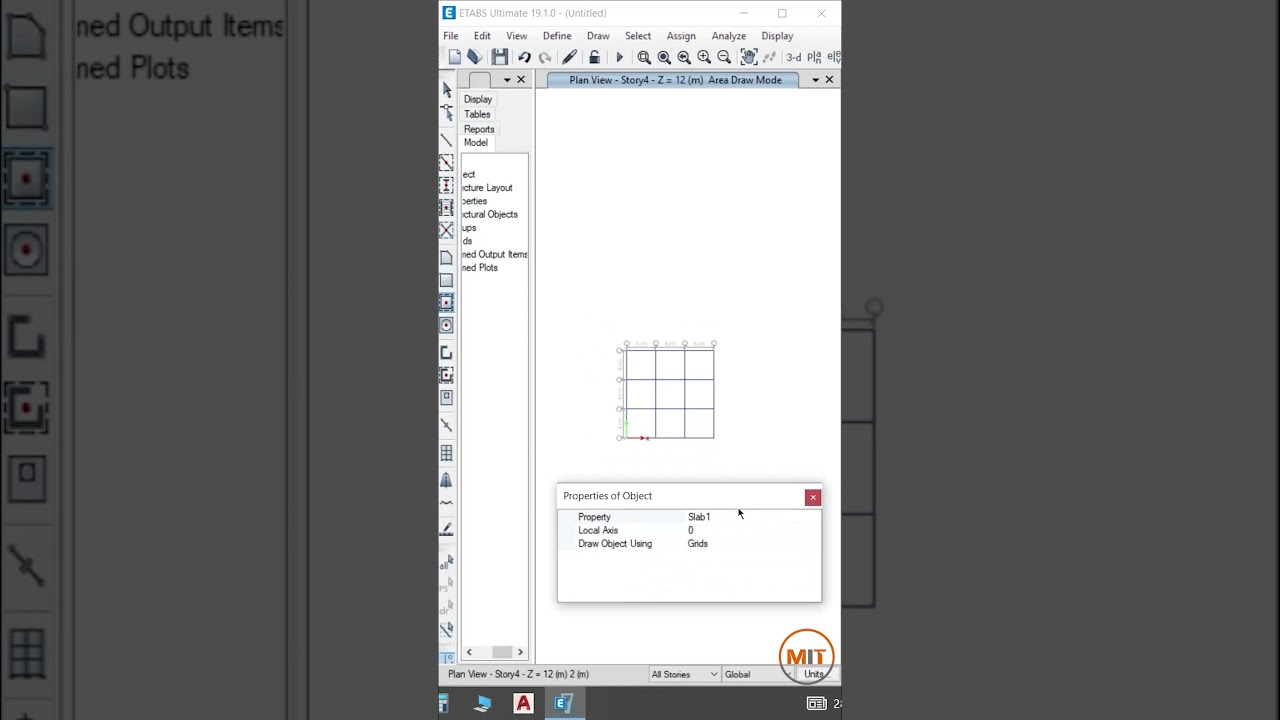1280x720 pixels.
Task: Open the Display menu in menu bar
Action: click(777, 36)
